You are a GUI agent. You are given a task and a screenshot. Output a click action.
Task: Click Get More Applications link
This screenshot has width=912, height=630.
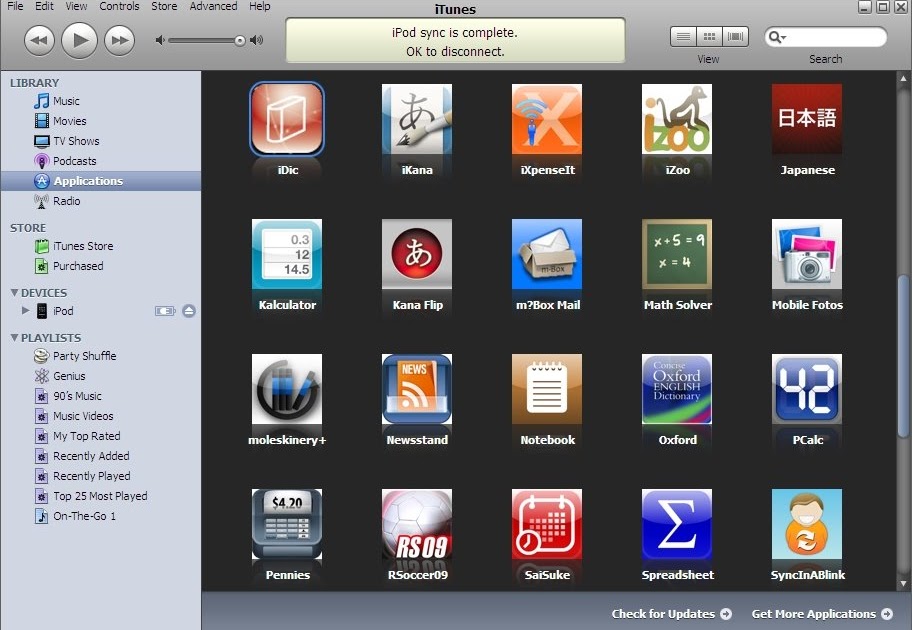coord(822,614)
